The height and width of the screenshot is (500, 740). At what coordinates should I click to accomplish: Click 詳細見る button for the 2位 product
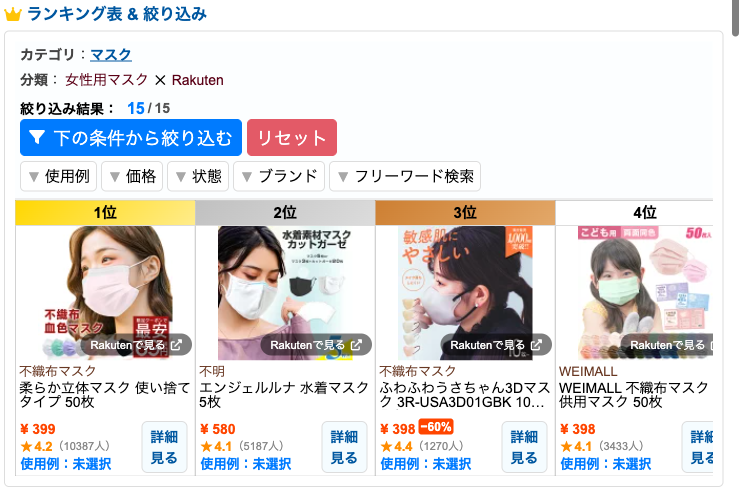[x=344, y=447]
